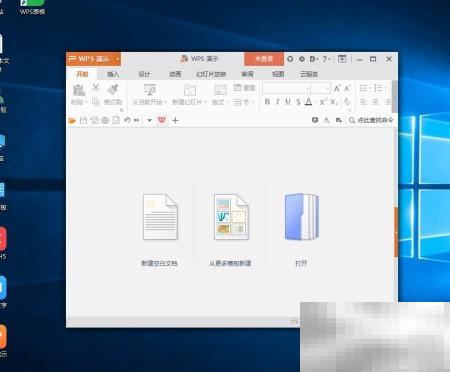Switch to the 开始 (Home) tab
This screenshot has width=450, height=372.
coord(82,74)
